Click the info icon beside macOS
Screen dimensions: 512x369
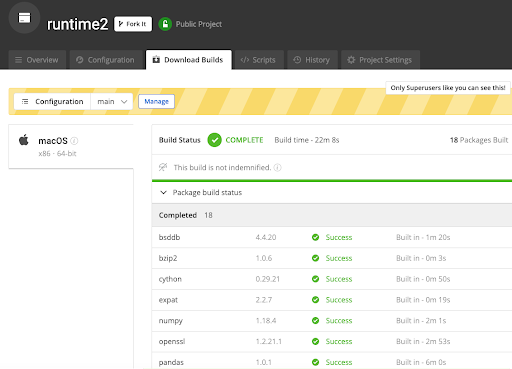point(74,141)
